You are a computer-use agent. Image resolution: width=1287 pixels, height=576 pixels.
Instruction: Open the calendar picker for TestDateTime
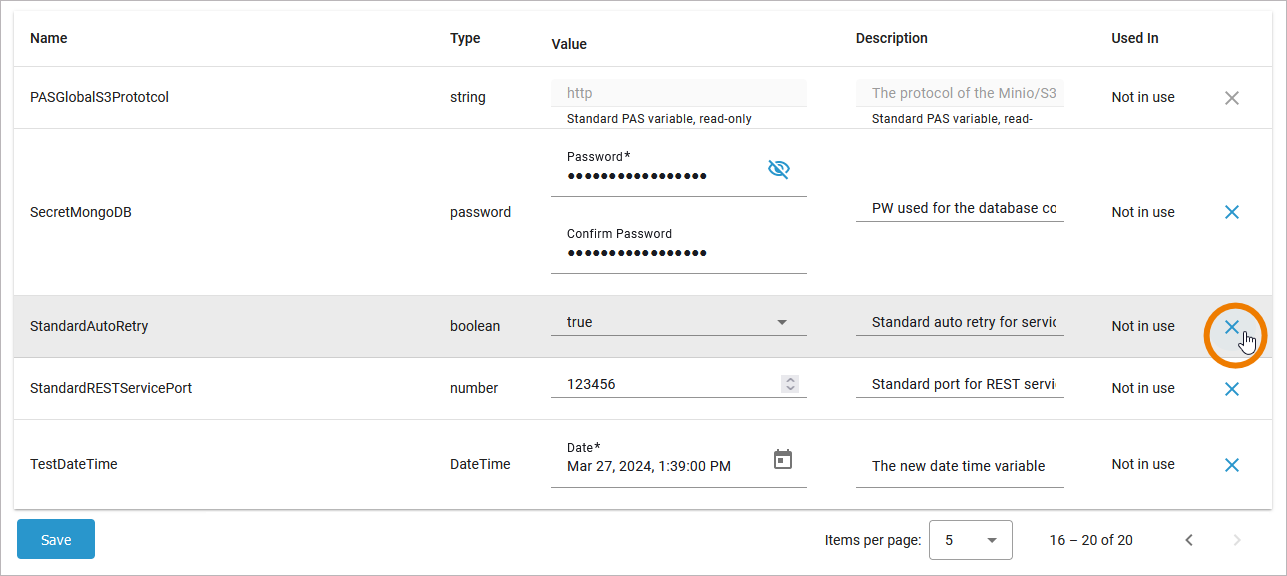(783, 459)
